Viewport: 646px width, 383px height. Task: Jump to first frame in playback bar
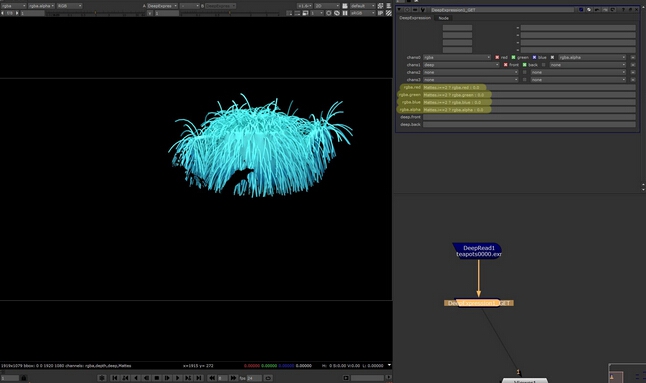pyautogui.click(x=115, y=378)
